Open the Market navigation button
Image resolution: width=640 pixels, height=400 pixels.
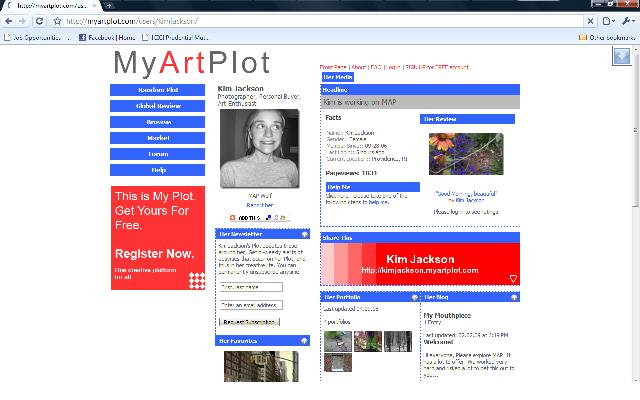(158, 138)
